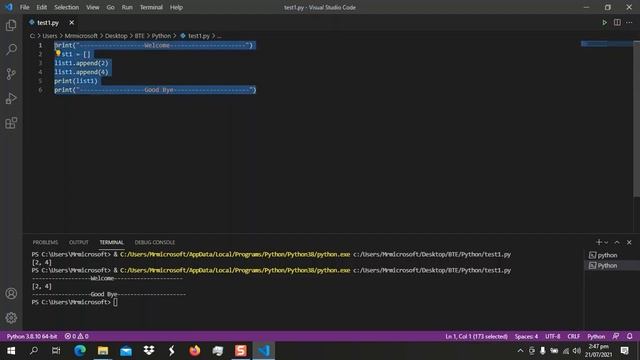
Task: Open Windows taskbar search
Action: click(x=34, y=351)
